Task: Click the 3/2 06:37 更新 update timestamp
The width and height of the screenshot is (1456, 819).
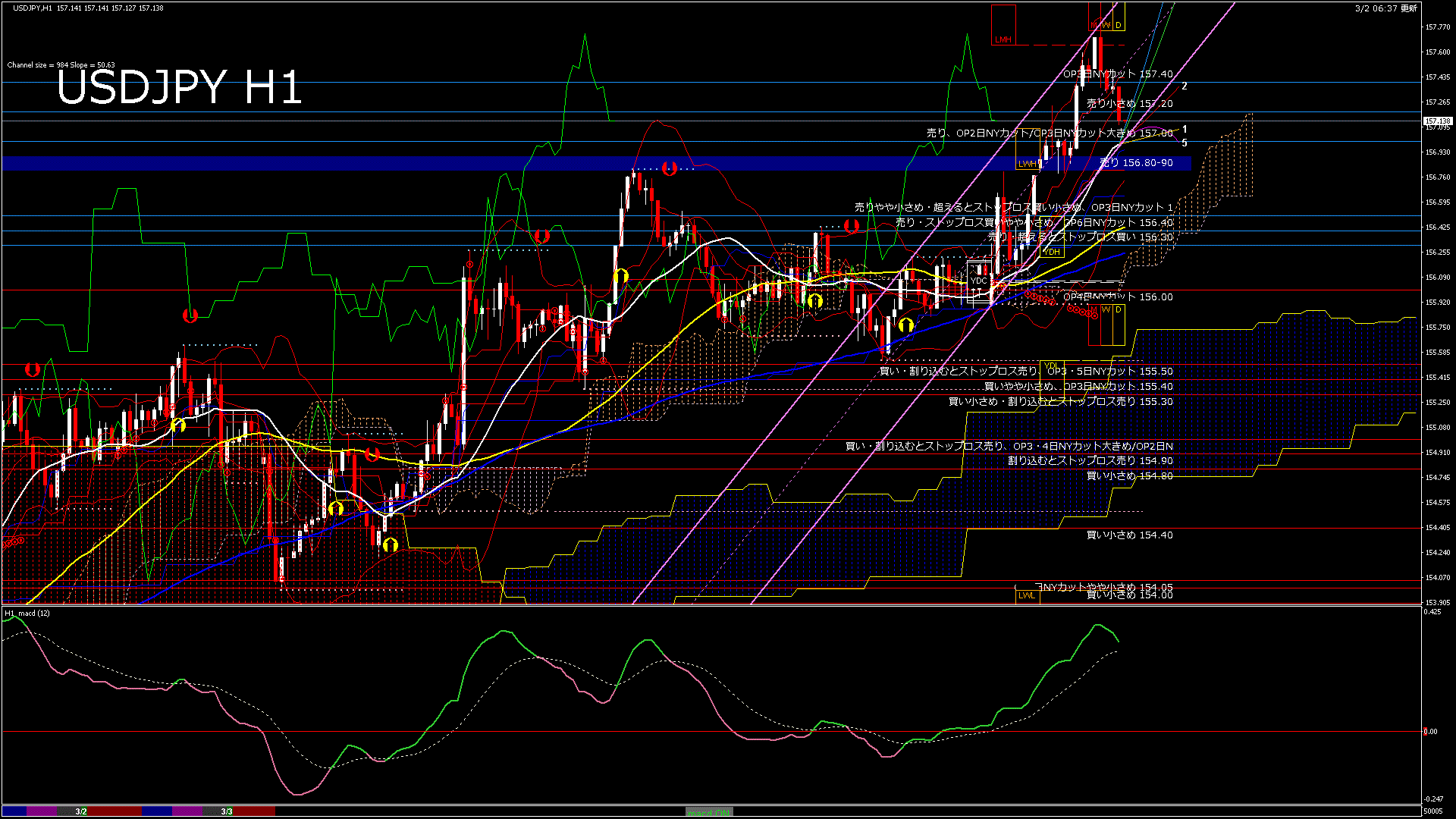Action: [x=1385, y=8]
